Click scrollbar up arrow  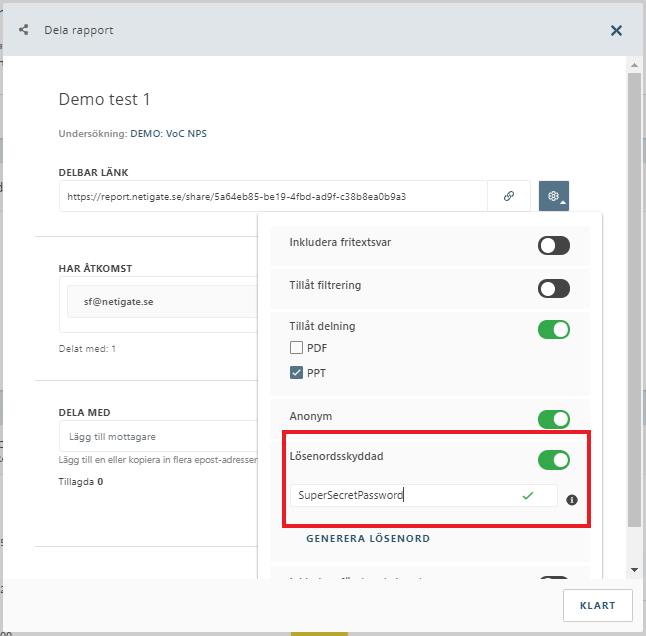[634, 65]
